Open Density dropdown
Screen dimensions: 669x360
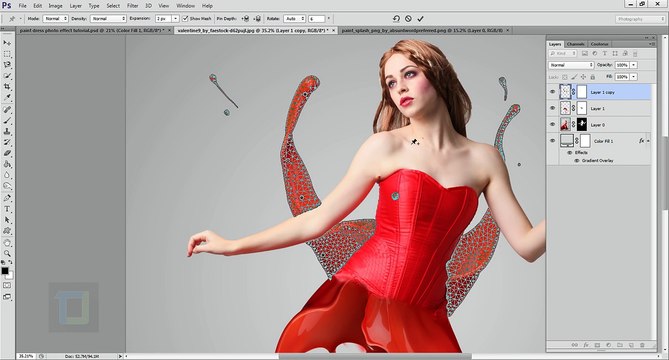108,19
